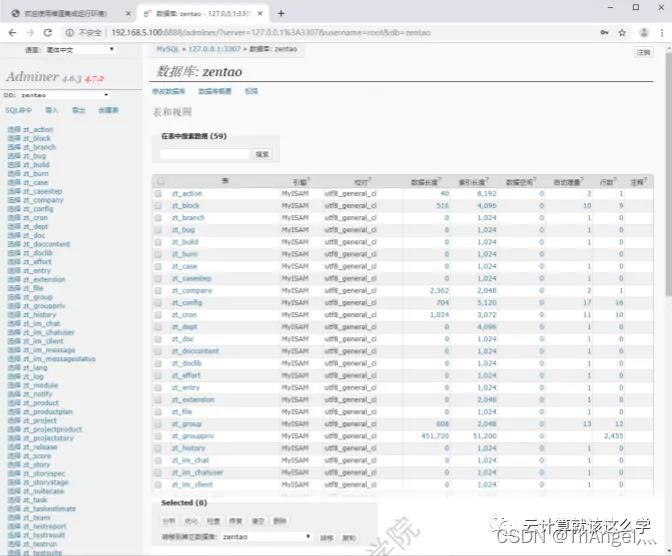Click the Logout button at top right
The width and height of the screenshot is (672, 556).
pos(644,52)
